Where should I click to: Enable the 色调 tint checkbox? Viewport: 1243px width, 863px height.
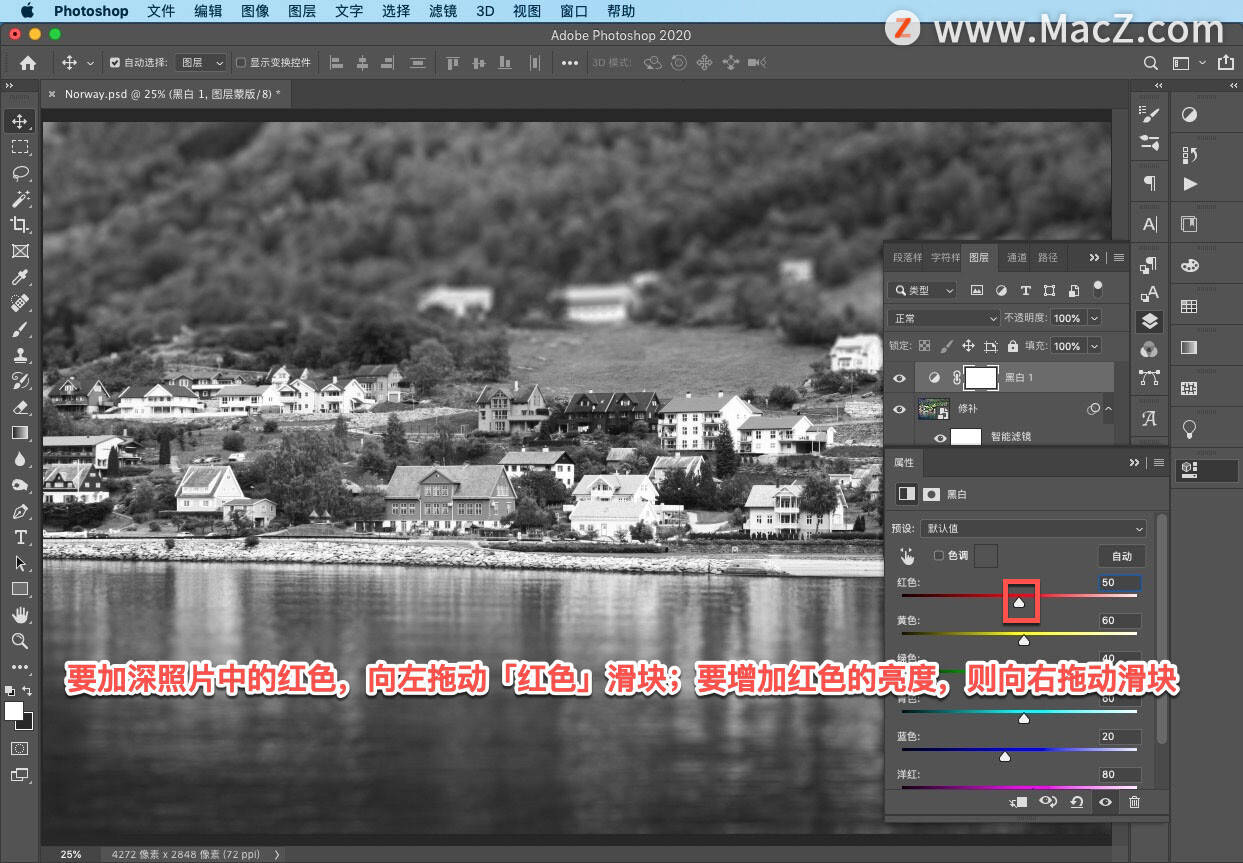[x=939, y=556]
